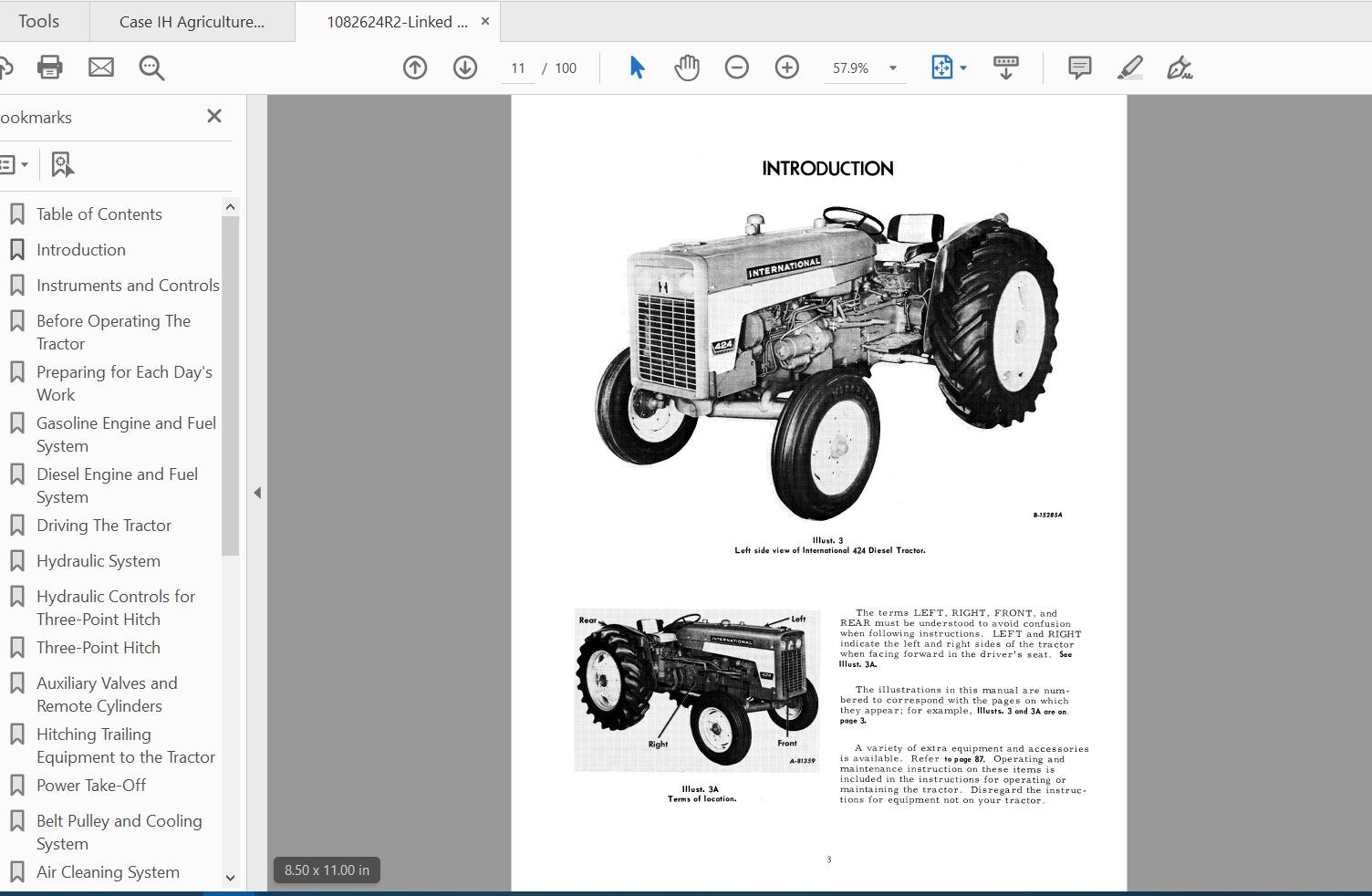1372x896 pixels.
Task: Open the zoom percentage dropdown
Action: [892, 67]
